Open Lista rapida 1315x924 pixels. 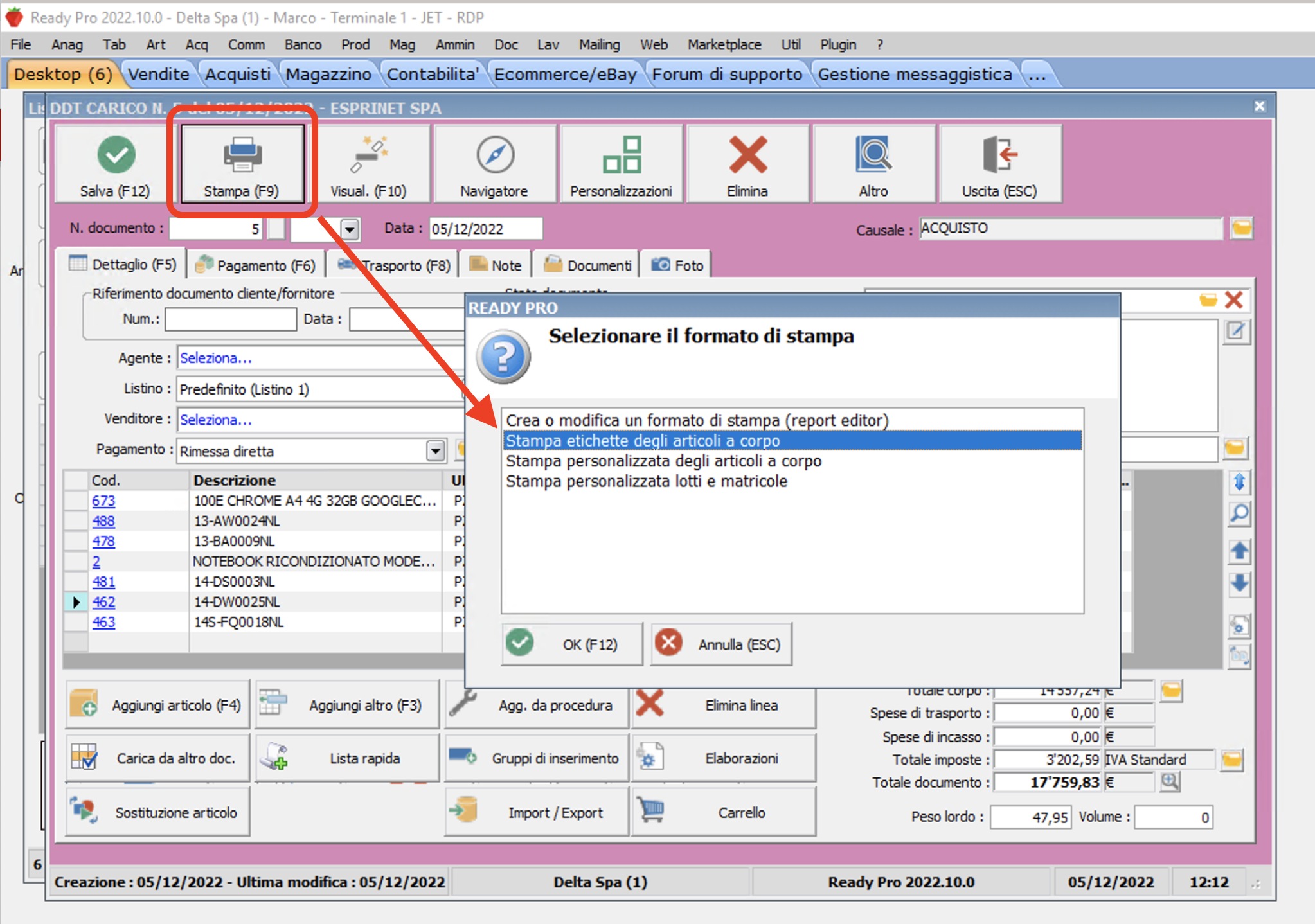tap(347, 758)
